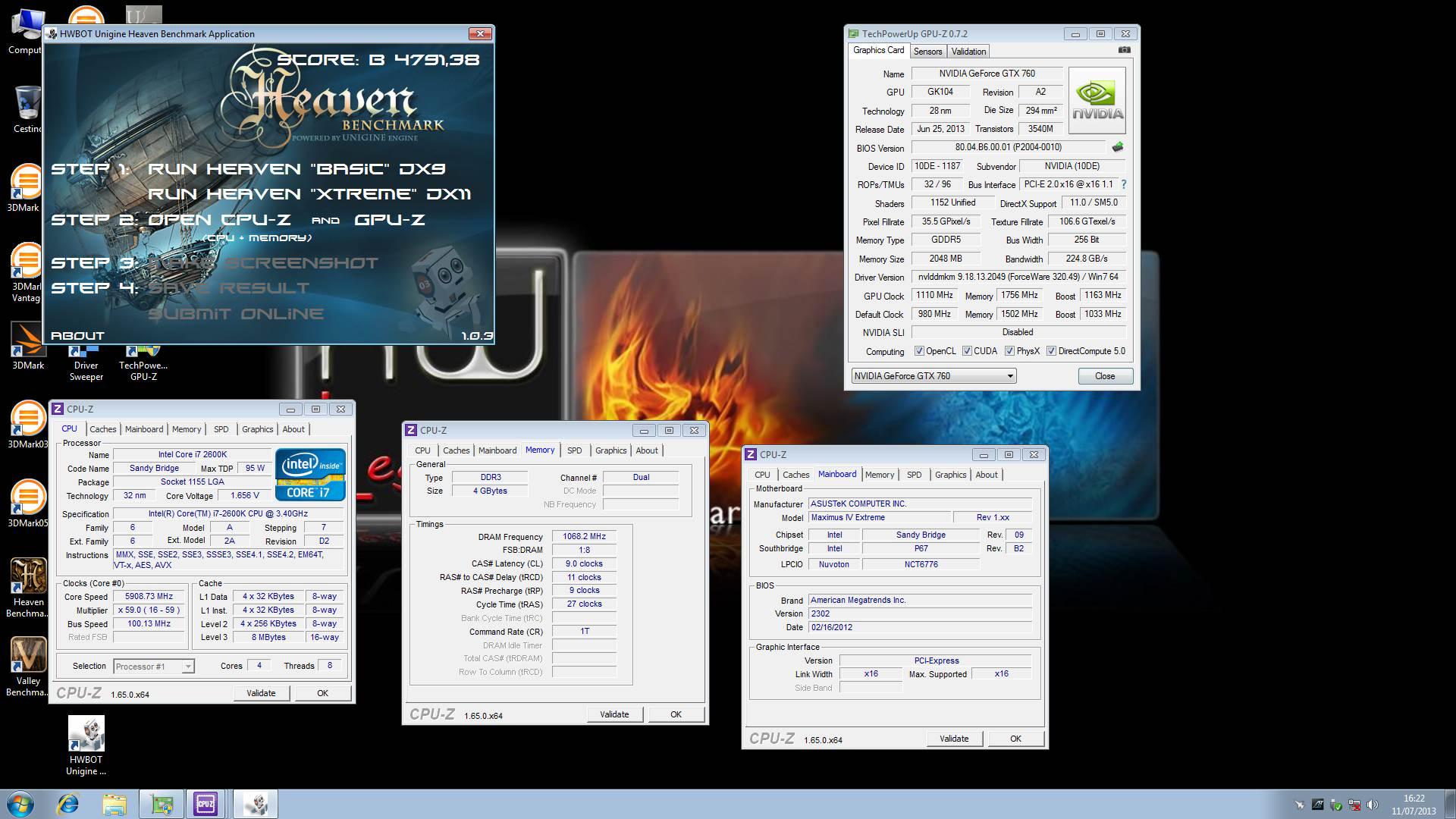1456x819 pixels.
Task: Click OK in the Memory CPU-Z window
Action: pos(676,714)
